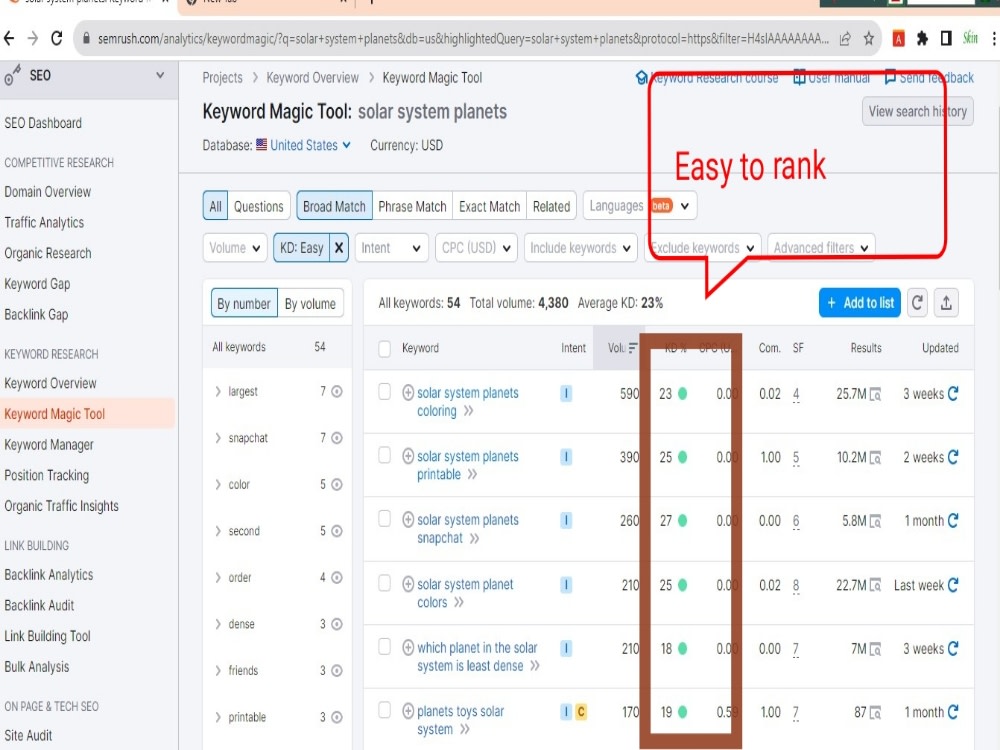The image size is (1000, 750).
Task: Open the Intent filter dropdown
Action: point(391,248)
